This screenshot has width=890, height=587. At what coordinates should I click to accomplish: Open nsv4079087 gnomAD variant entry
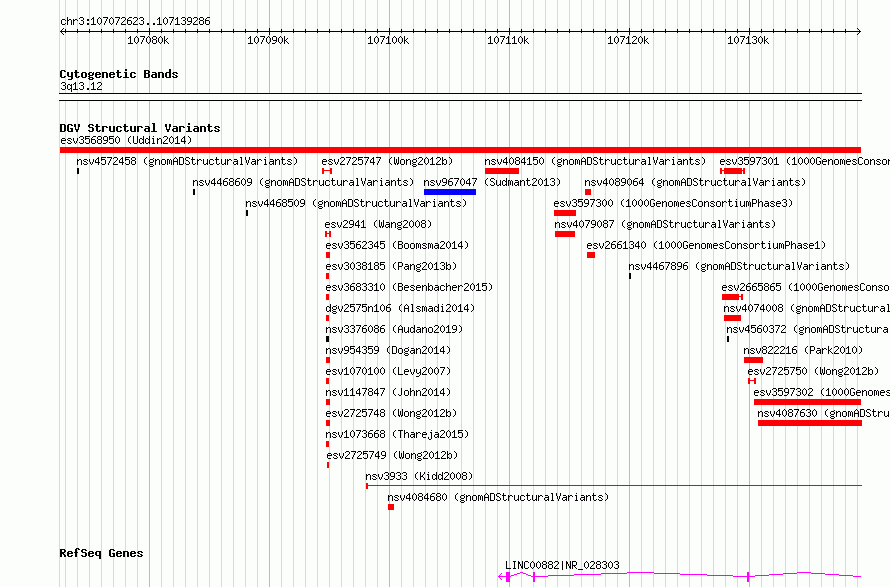point(665,224)
